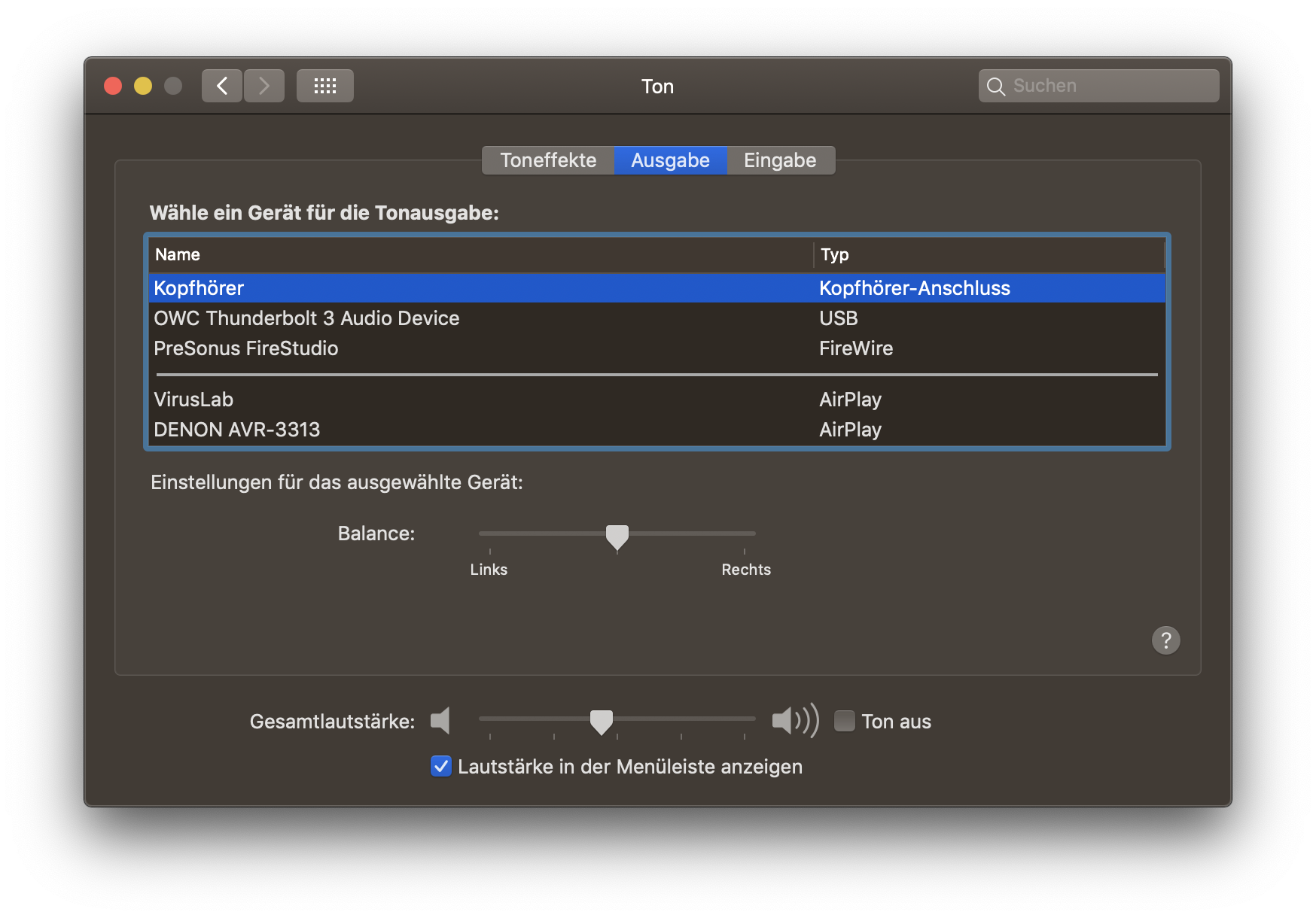Click the Gesamtlautstärke volume slider handle

click(602, 722)
